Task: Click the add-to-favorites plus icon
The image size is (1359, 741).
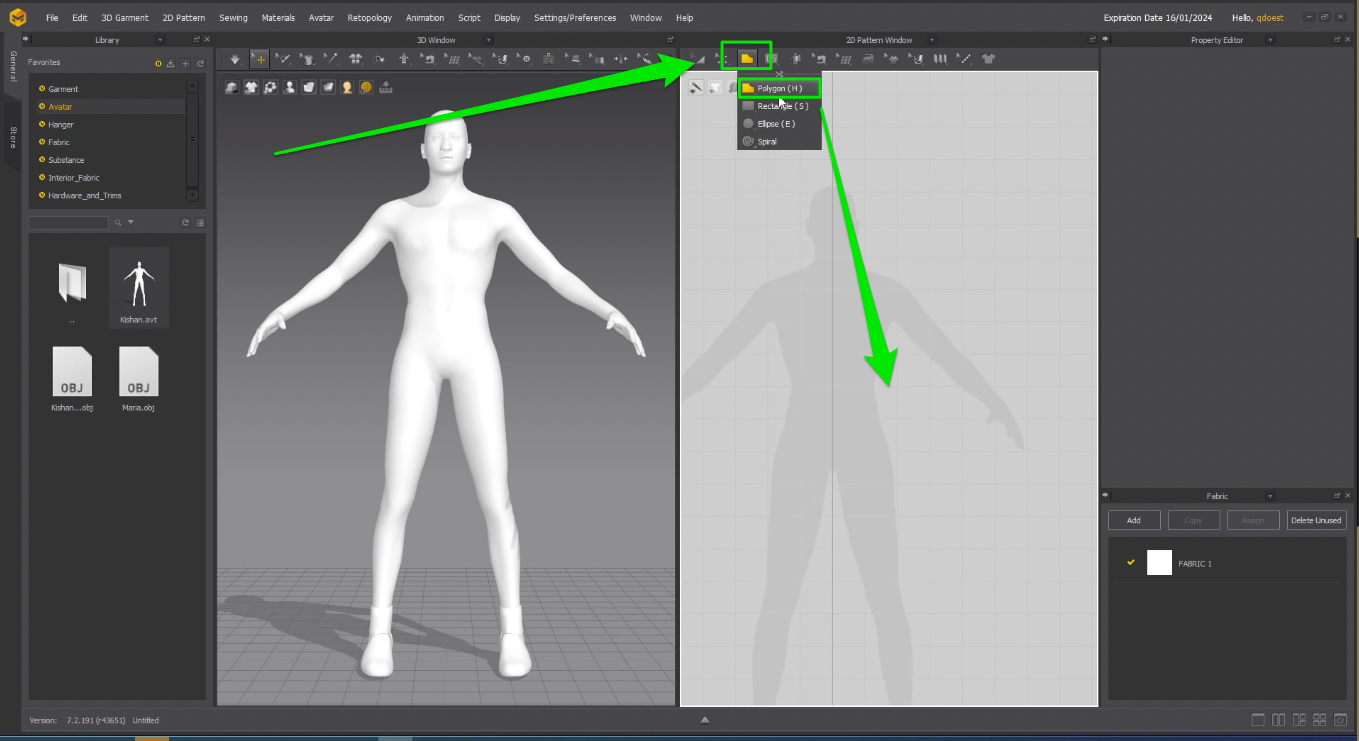Action: click(186, 63)
